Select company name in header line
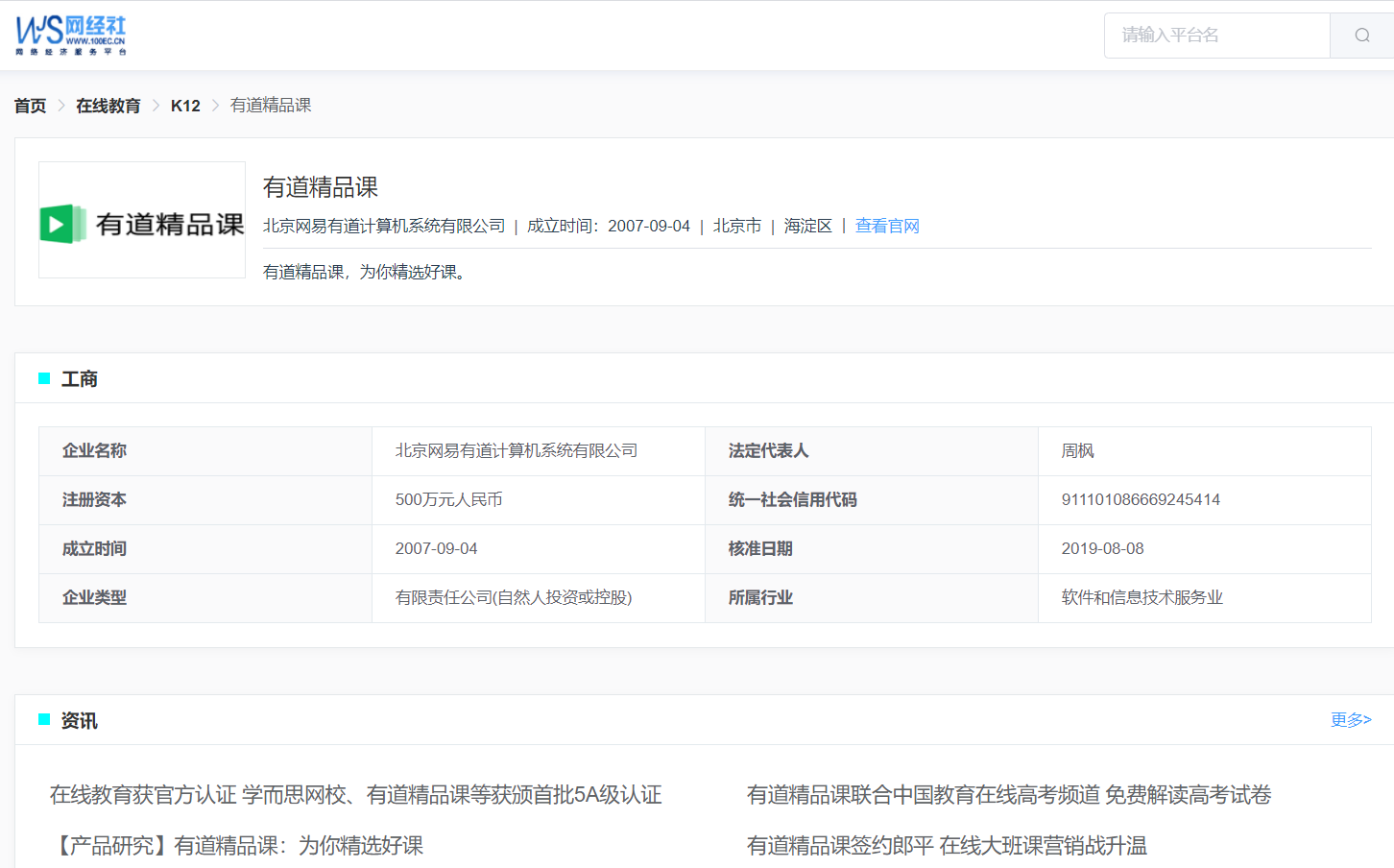The height and width of the screenshot is (868, 1394). [384, 226]
